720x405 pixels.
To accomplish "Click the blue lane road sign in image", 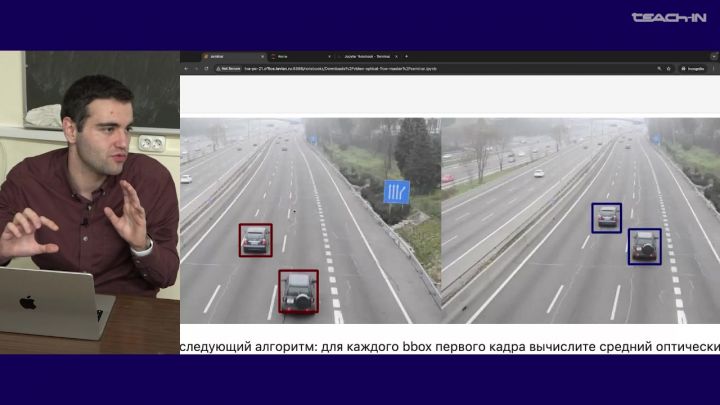I will 397,192.
